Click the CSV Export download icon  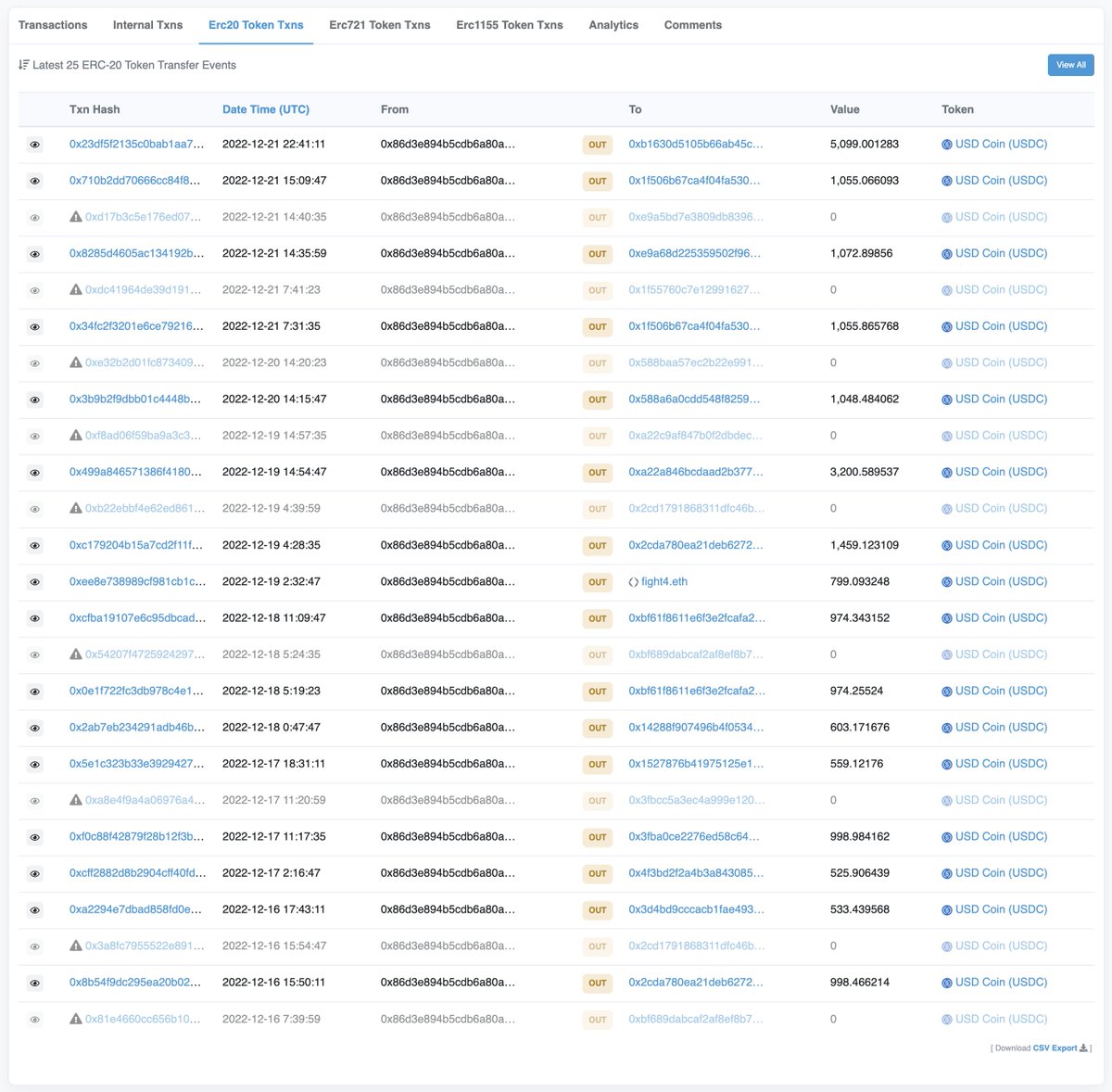click(x=1084, y=1048)
